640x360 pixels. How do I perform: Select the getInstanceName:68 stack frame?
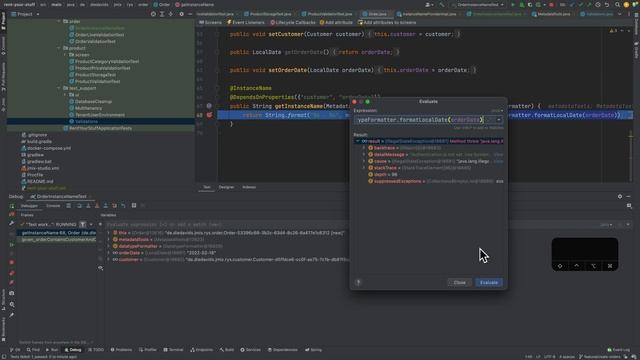pos(56,233)
